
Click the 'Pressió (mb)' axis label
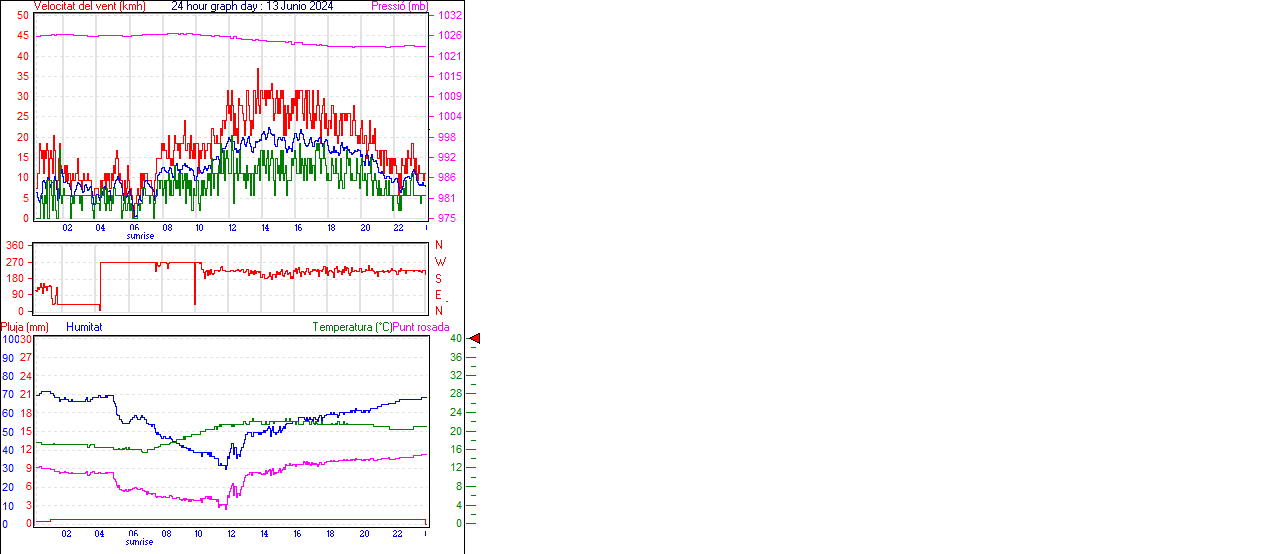coord(399,6)
